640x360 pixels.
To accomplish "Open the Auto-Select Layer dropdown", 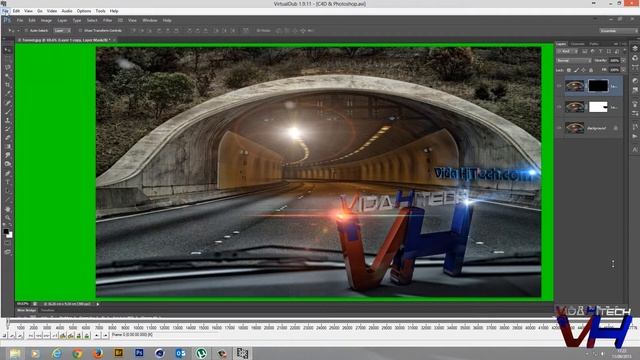I will click(x=62, y=31).
